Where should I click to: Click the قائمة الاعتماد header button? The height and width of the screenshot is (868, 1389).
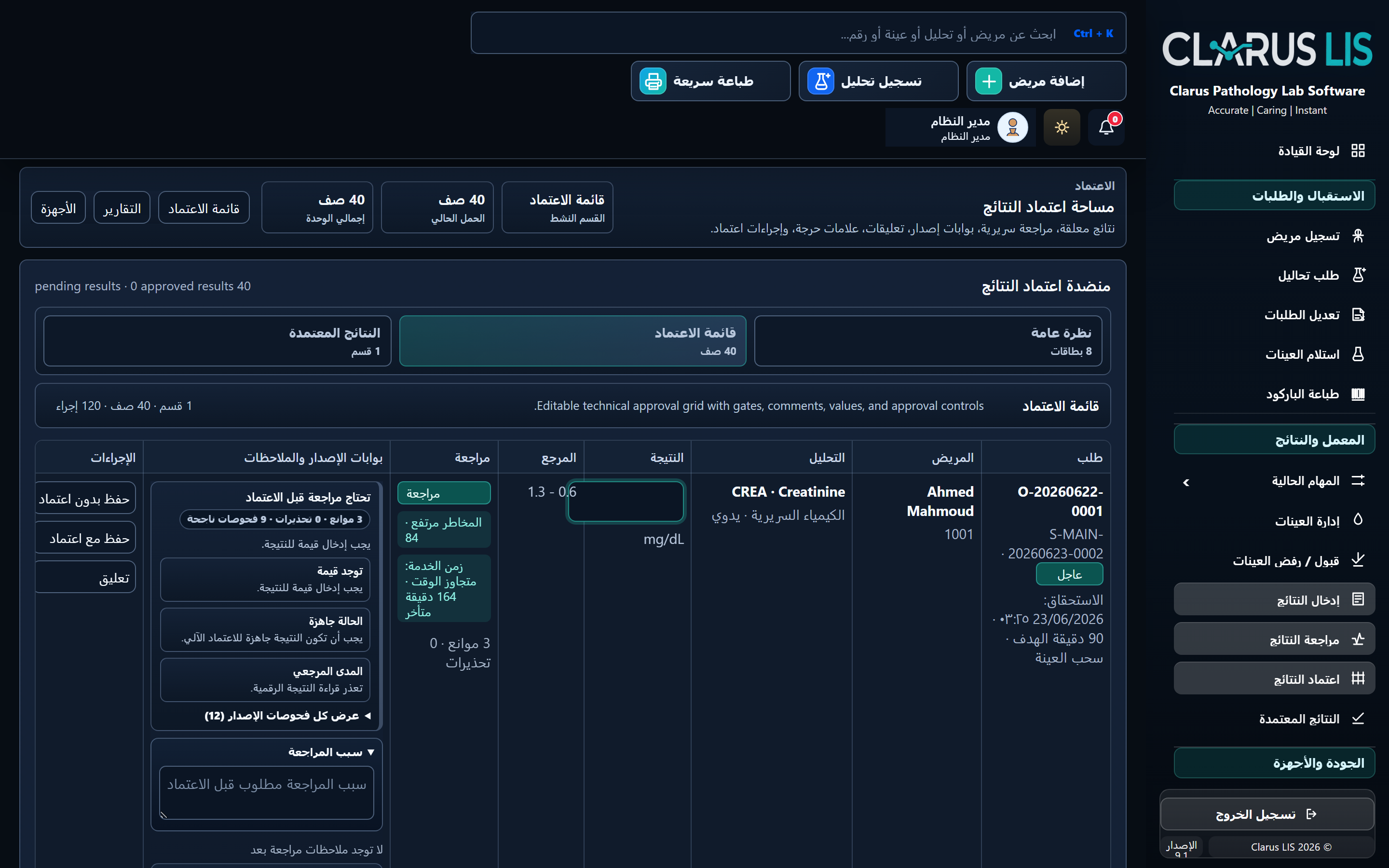[204, 208]
